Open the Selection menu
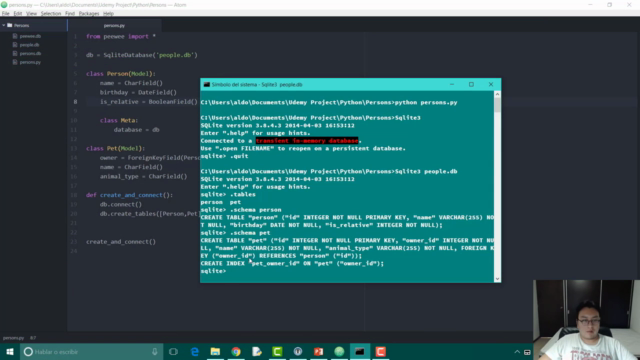Screen dimensions: 640x360 click(x=51, y=13)
